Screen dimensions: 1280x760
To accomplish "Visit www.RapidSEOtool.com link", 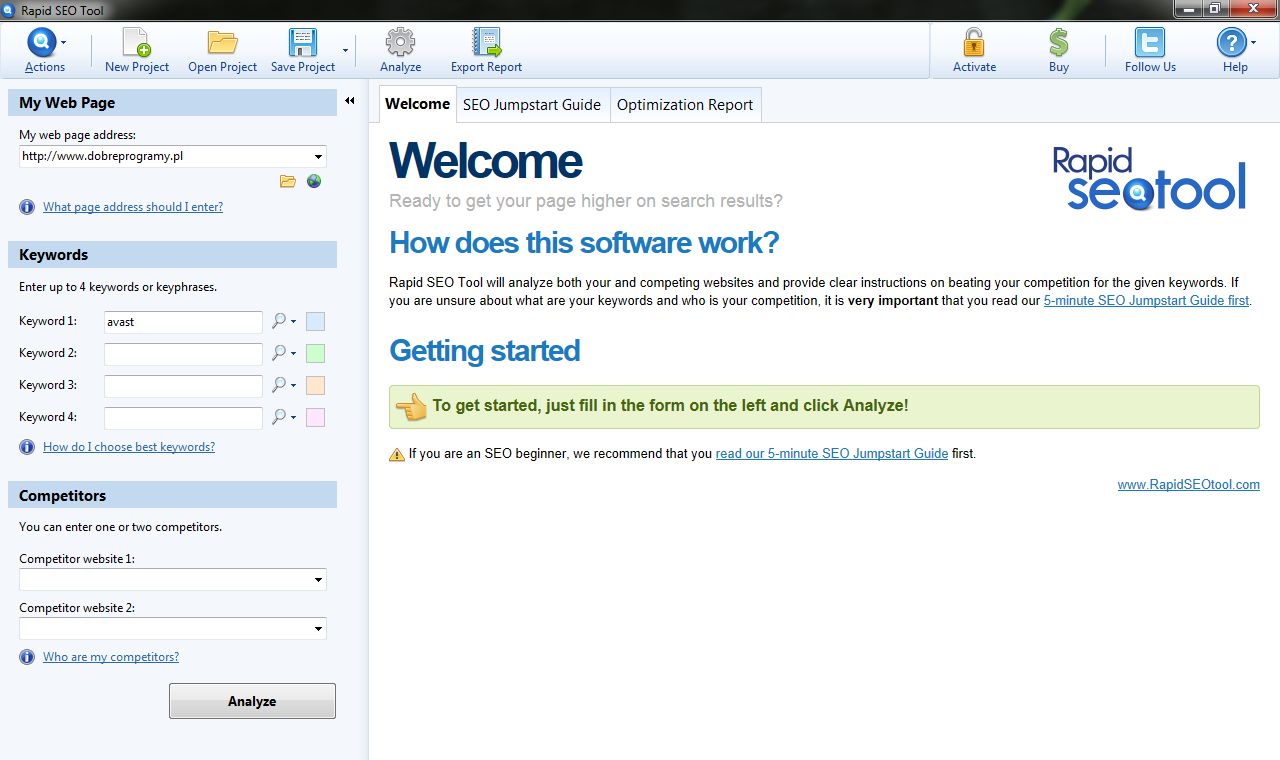I will tap(1189, 485).
